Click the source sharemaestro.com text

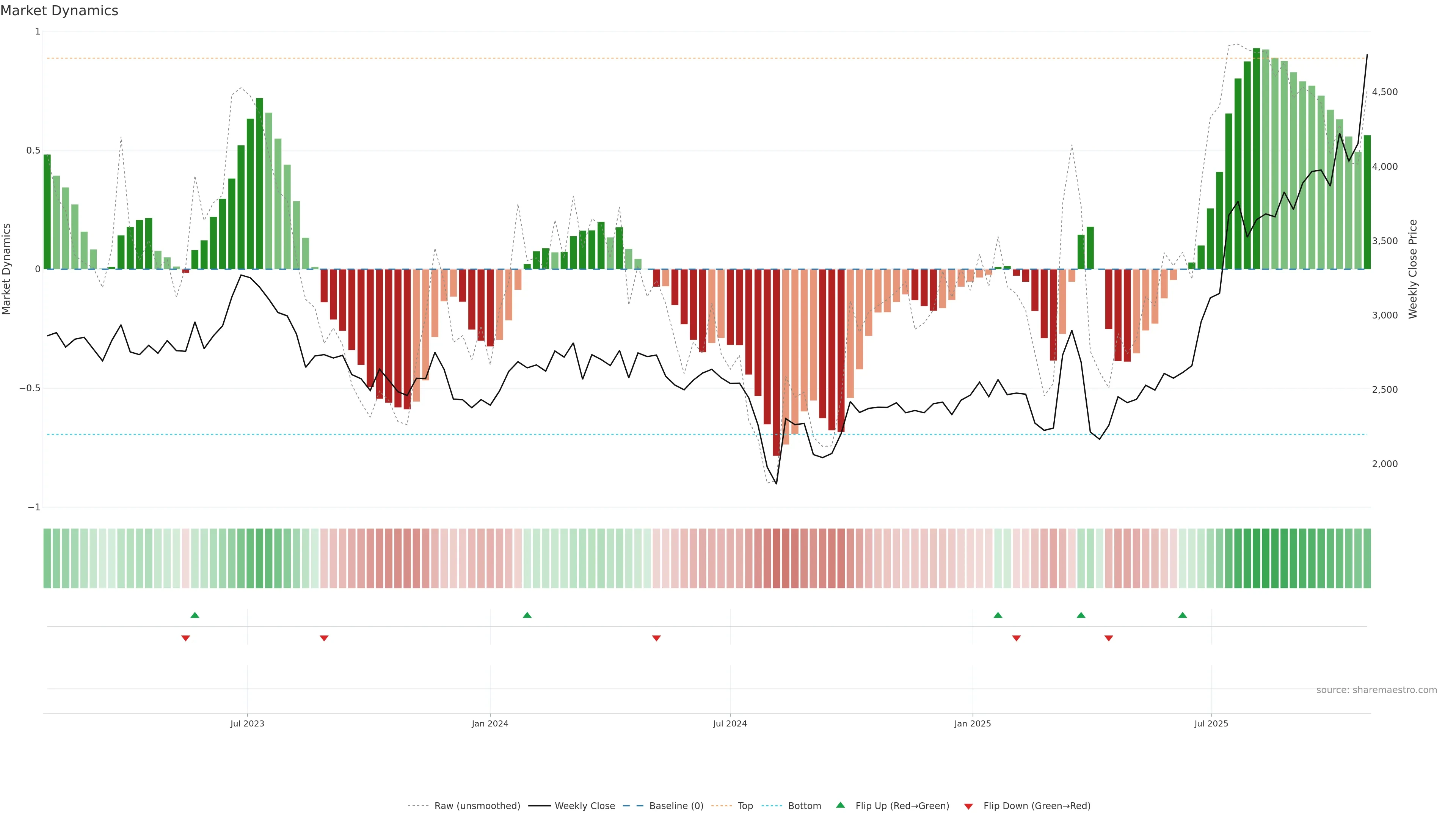[1376, 690]
